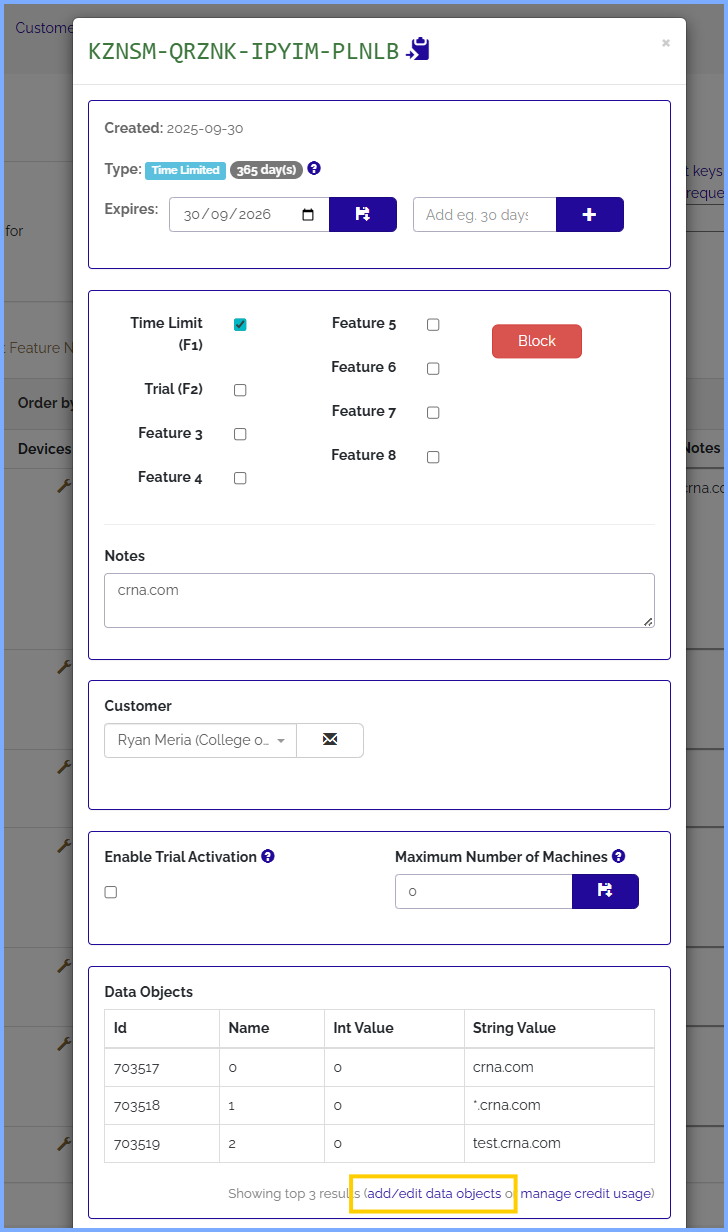The image size is (728, 1232).
Task: Click help icon next to 365 day(s)
Action: pos(314,169)
